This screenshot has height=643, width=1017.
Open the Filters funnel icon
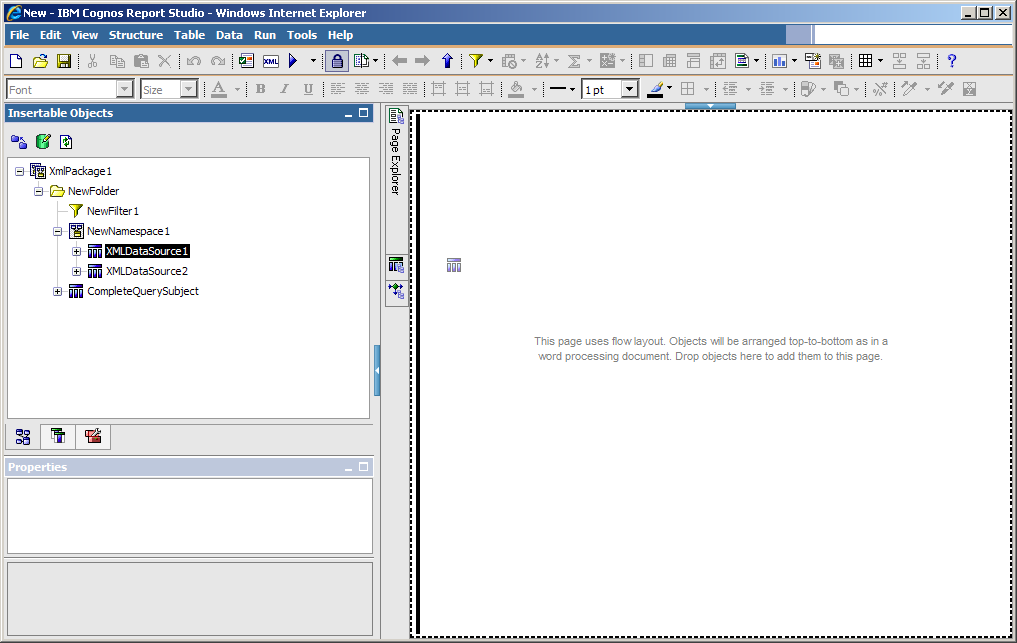[475, 61]
